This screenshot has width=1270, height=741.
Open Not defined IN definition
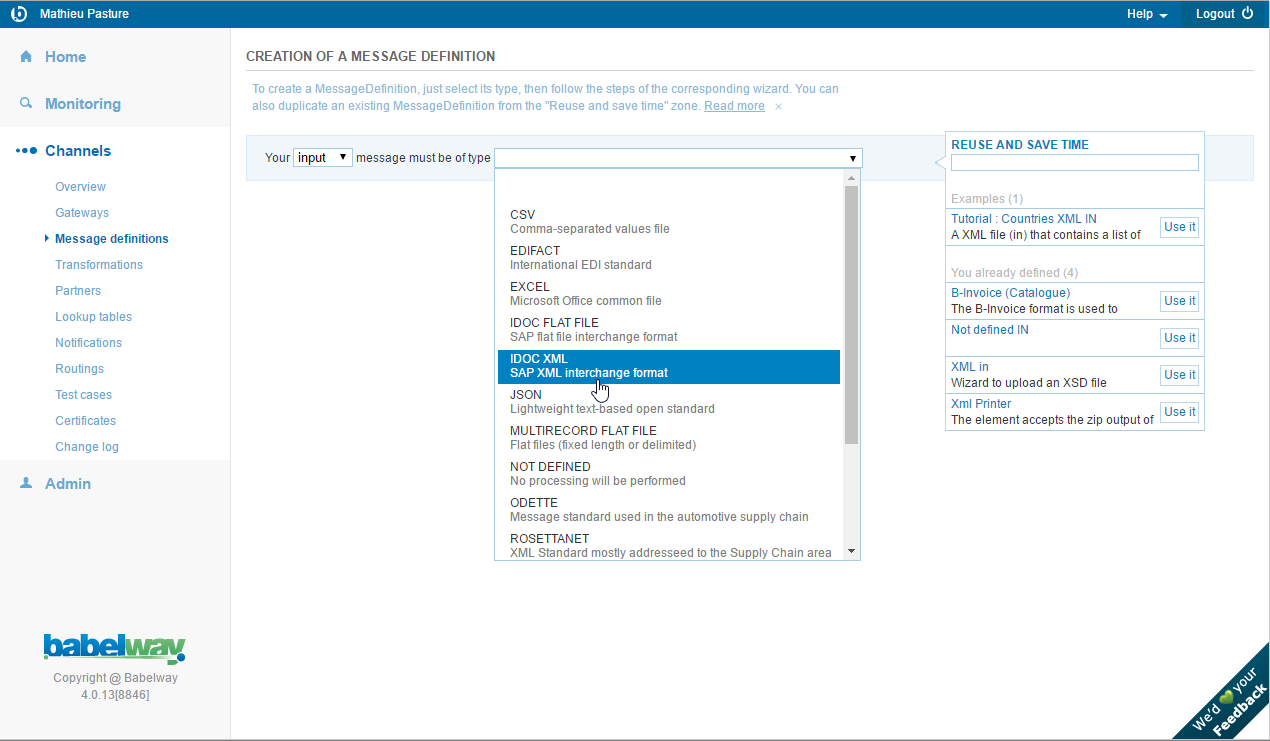click(x=989, y=330)
